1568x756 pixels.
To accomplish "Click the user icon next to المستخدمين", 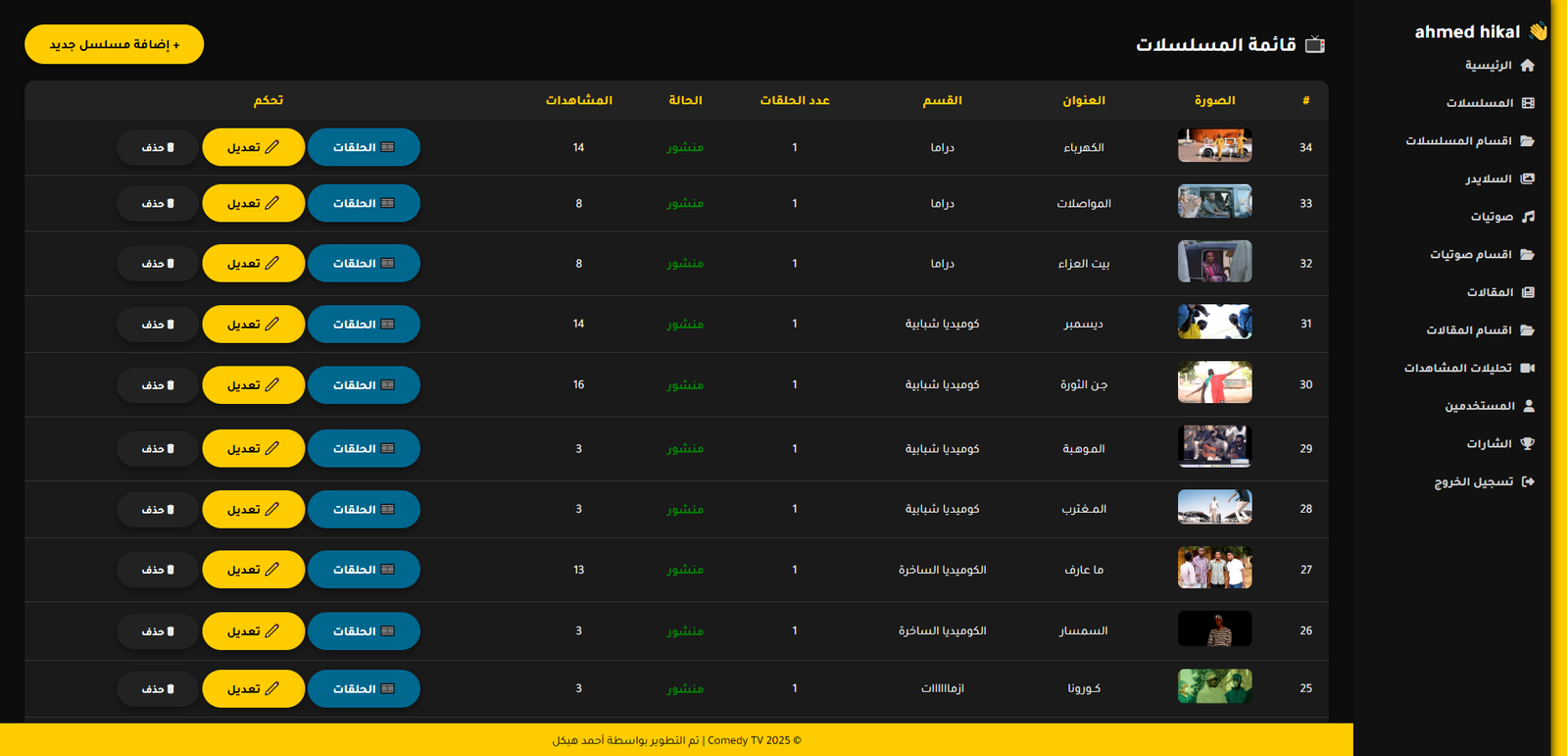I will point(1528,406).
